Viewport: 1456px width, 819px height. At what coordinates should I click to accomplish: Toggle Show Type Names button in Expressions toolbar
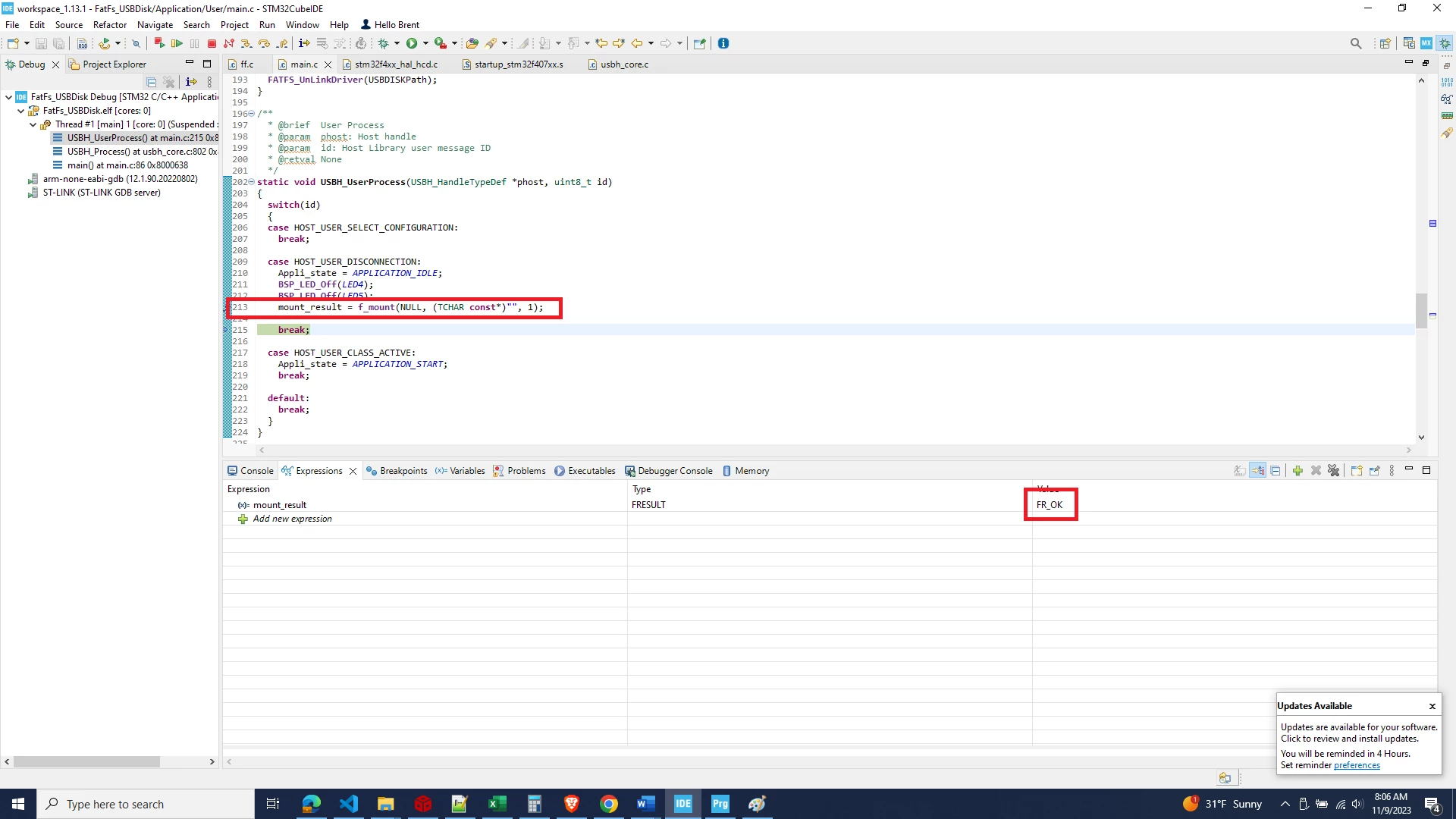(1239, 471)
